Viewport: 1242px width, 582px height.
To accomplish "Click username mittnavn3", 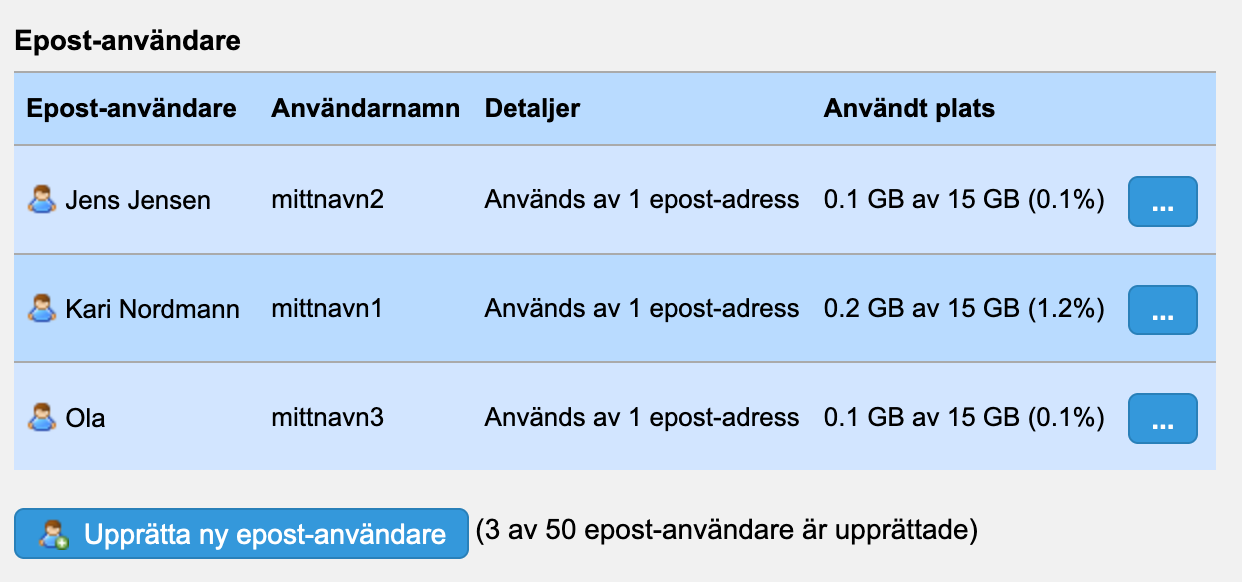I will point(327,417).
